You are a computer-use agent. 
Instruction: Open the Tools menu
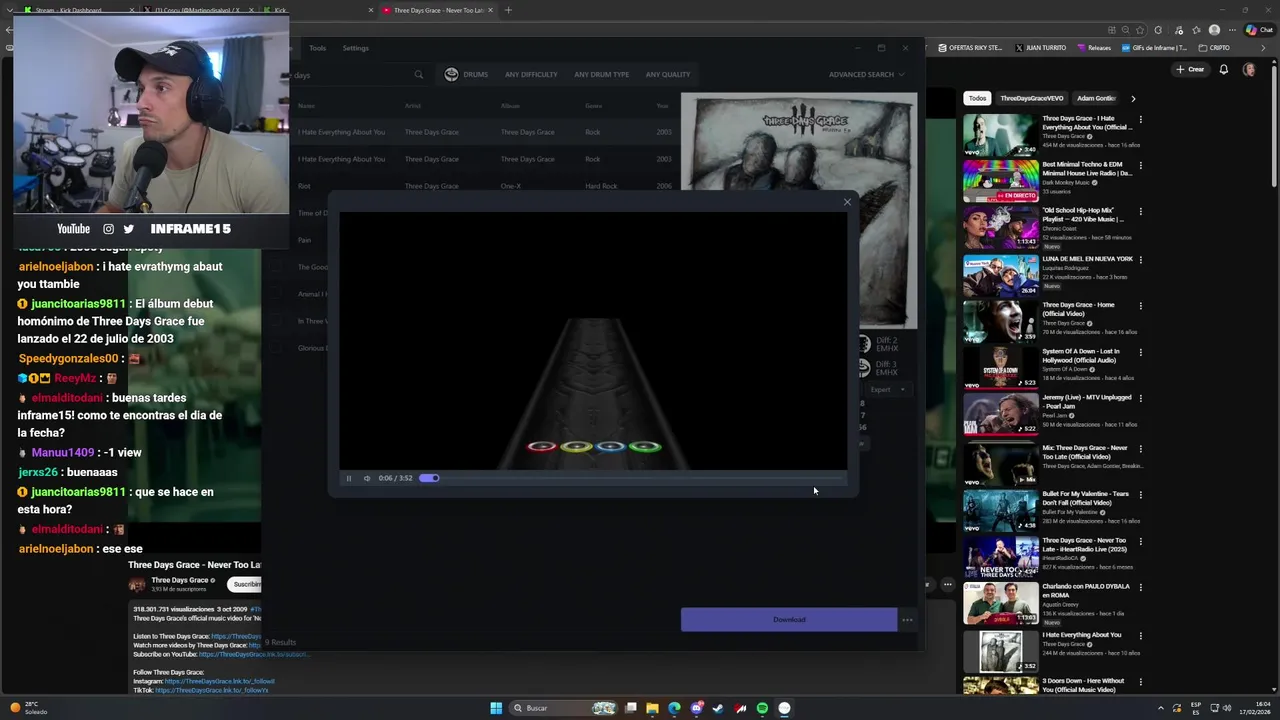tap(317, 48)
